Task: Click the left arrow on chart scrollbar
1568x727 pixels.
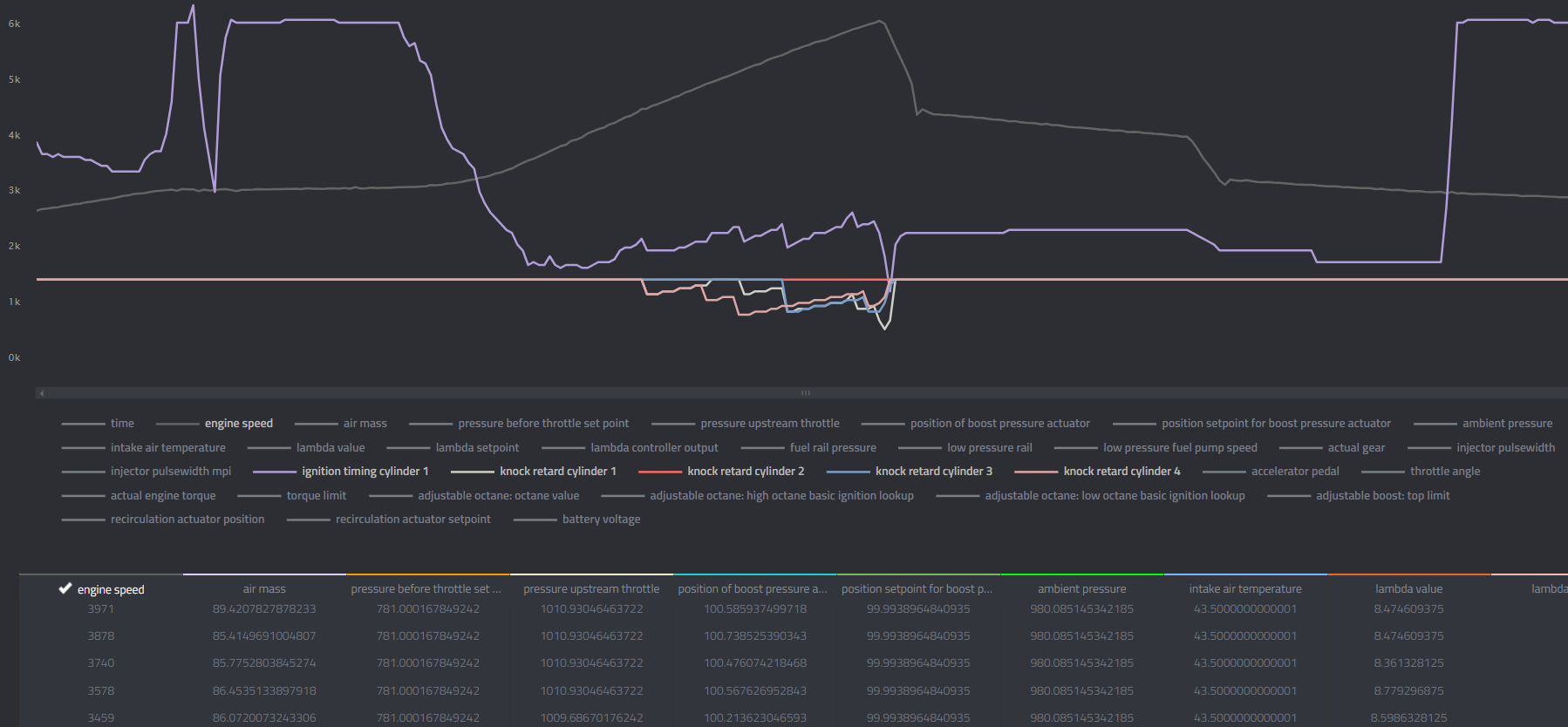Action: (x=41, y=393)
